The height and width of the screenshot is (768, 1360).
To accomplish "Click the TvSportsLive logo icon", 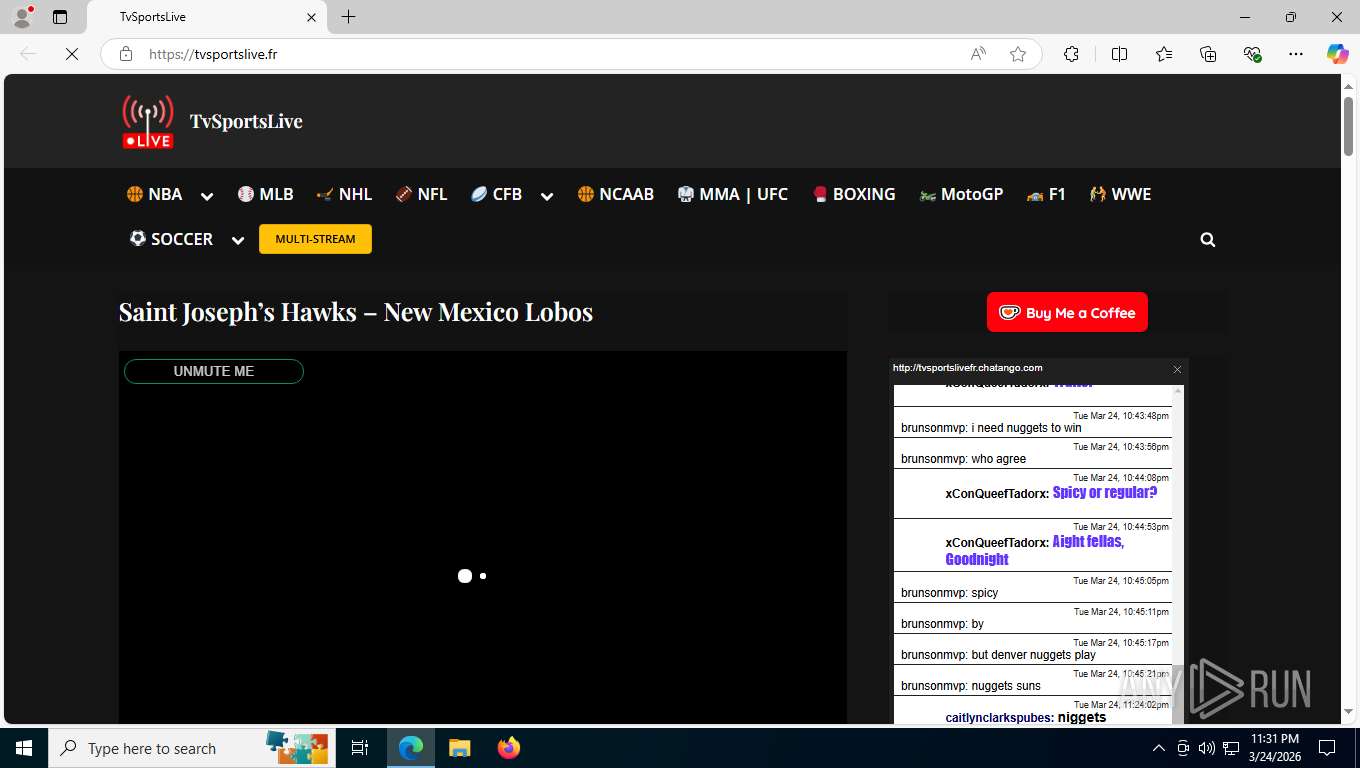I will coord(148,121).
